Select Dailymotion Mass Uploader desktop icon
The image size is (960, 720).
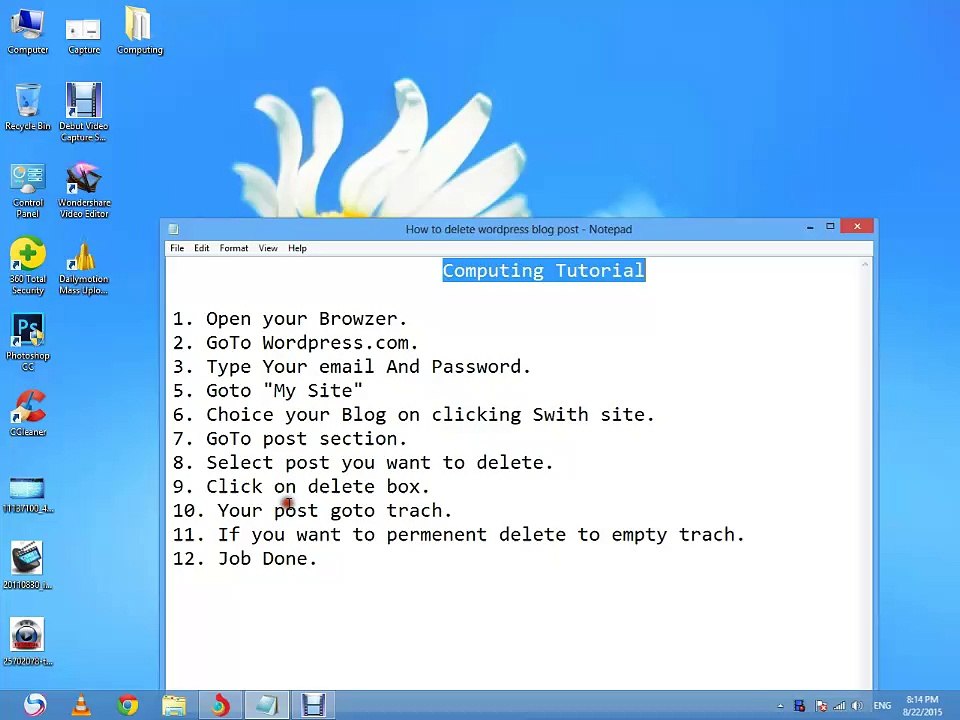84,268
